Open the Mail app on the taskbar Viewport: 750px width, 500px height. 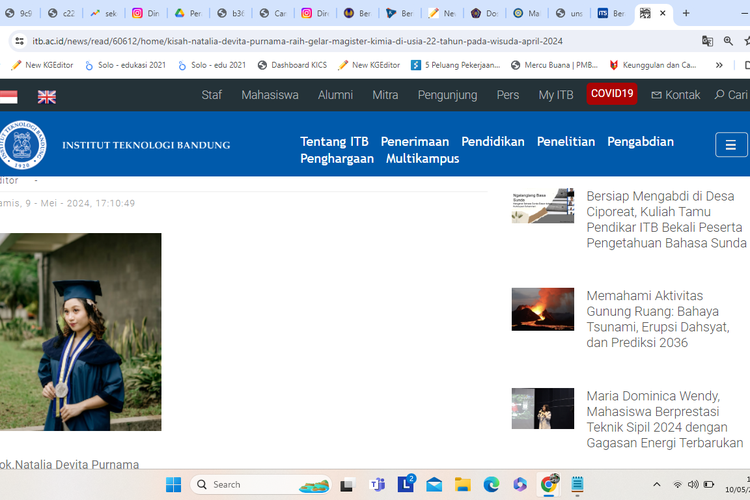(434, 484)
